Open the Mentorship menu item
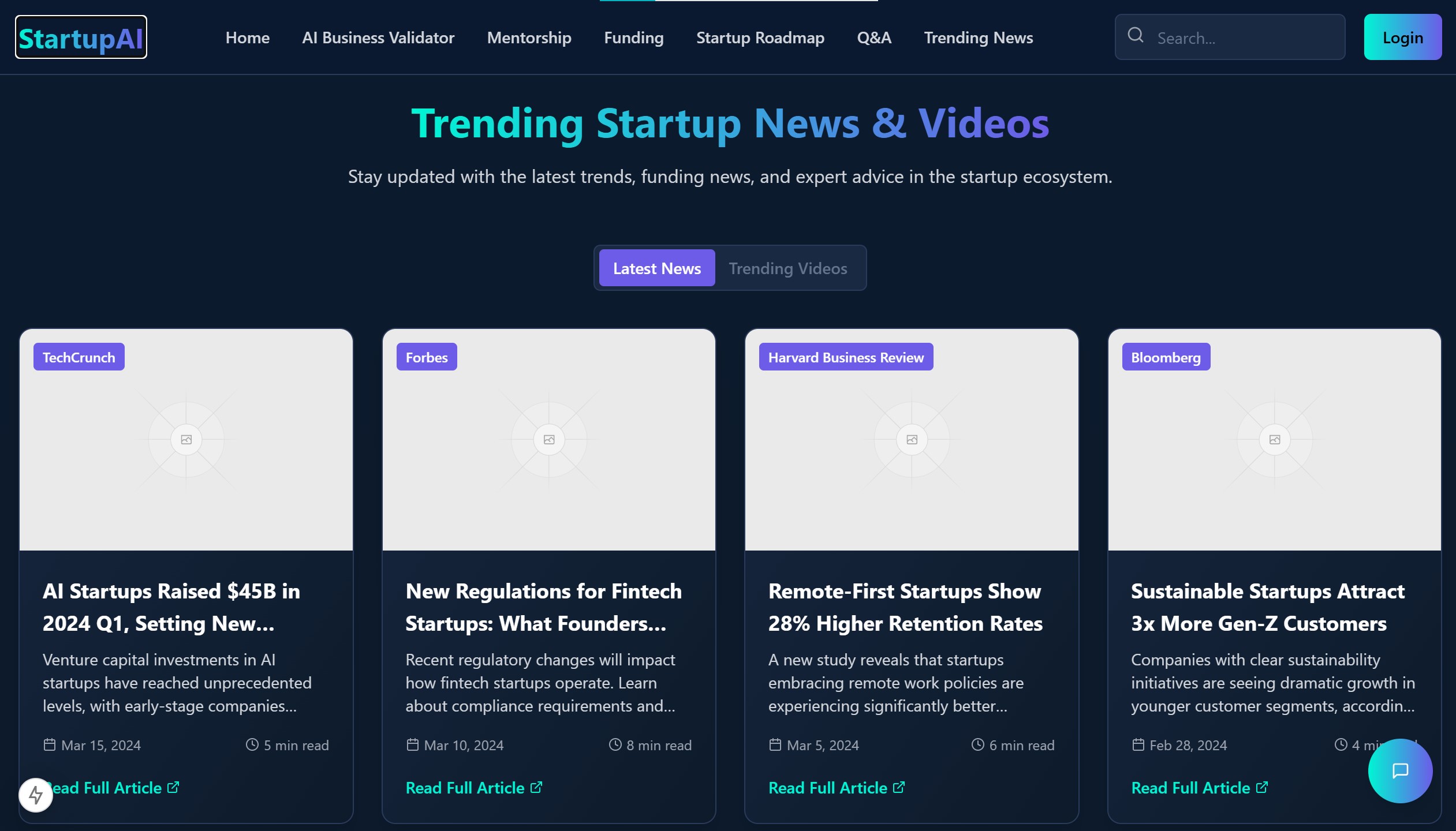The image size is (1456, 831). pyautogui.click(x=529, y=38)
